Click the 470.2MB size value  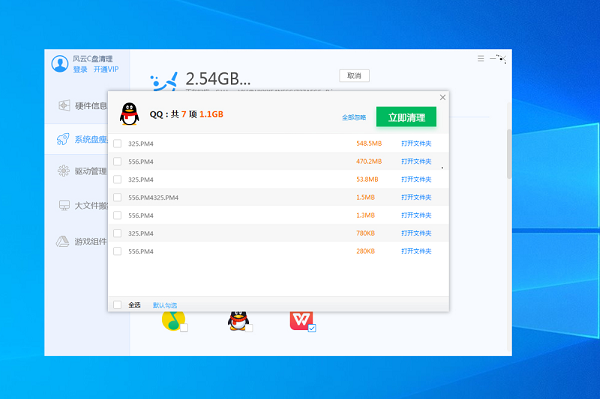tap(369, 161)
